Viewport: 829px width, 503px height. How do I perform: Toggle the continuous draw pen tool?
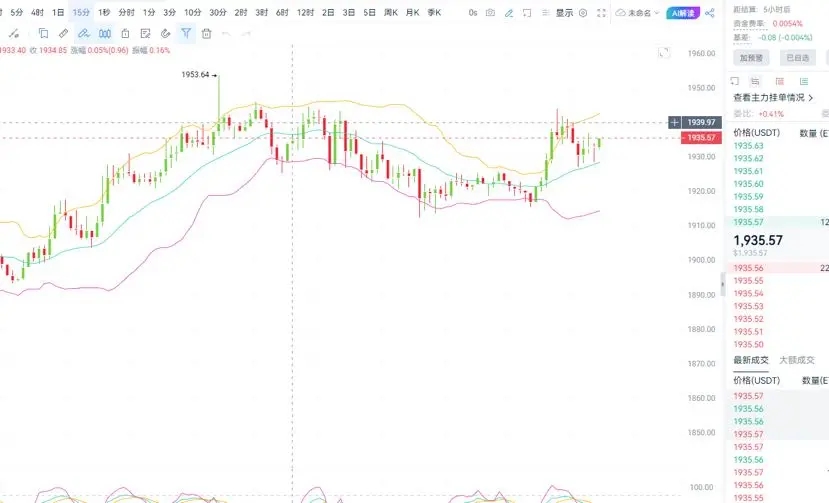coord(84,34)
